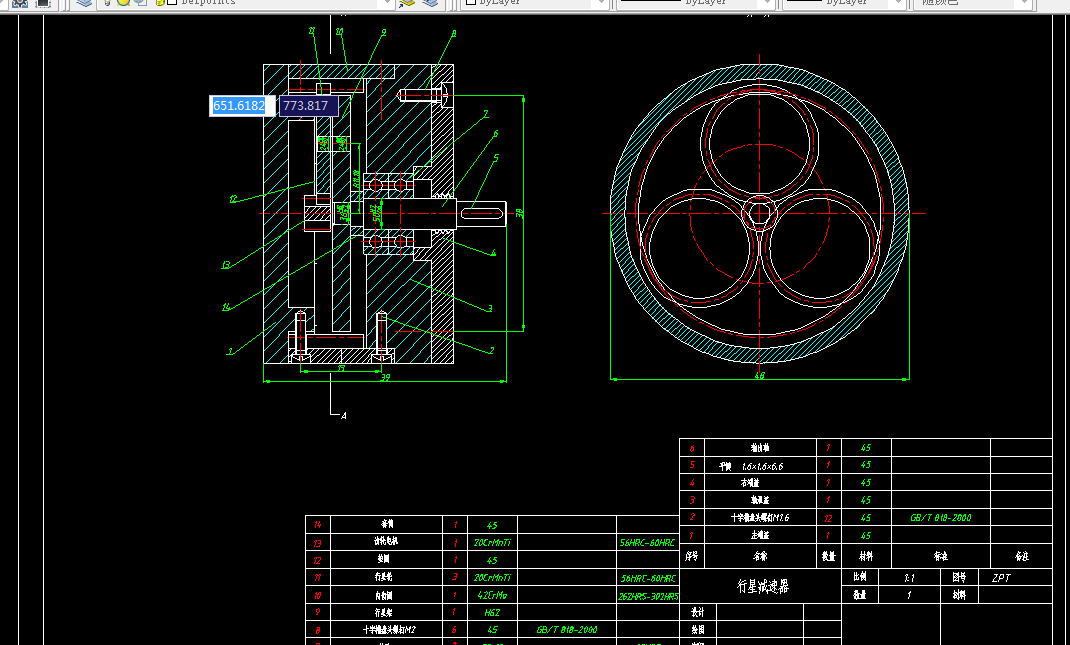Viewport: 1070px width, 645px height.
Task: Select material cell HSZ
Action: click(492, 612)
